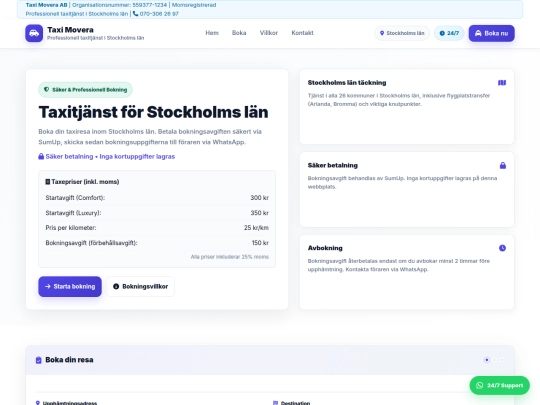Open the Hem navigation link

coord(212,33)
